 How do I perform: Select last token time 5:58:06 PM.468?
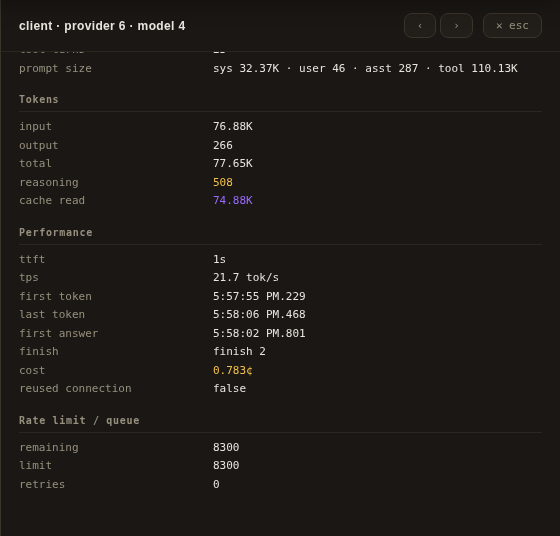[259, 314]
